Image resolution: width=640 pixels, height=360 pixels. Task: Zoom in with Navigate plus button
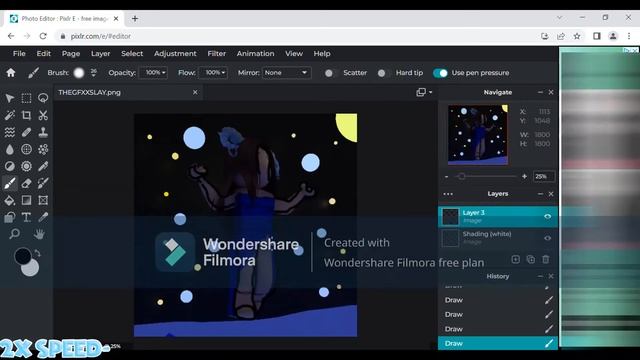tap(524, 176)
